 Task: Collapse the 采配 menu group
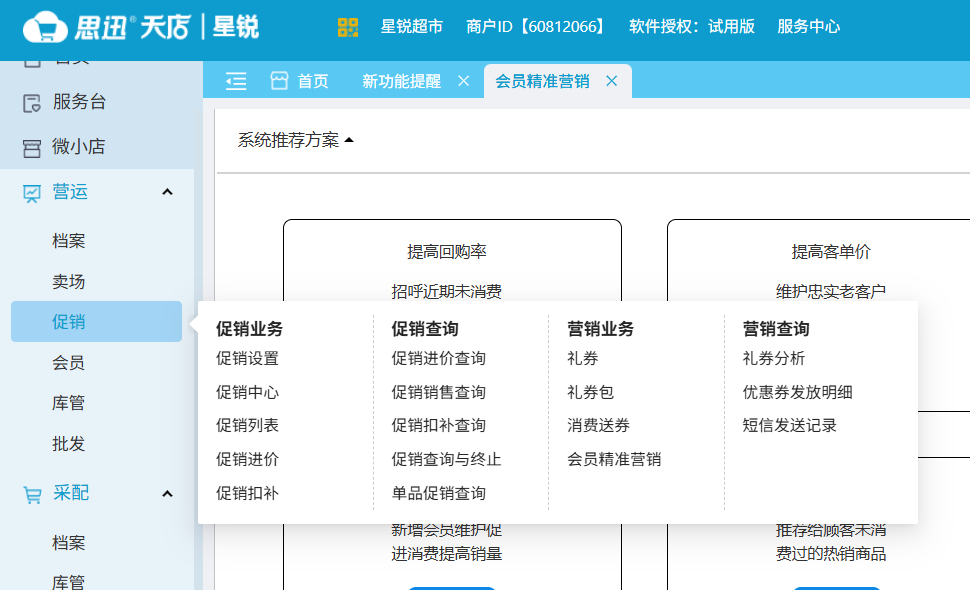coord(168,494)
